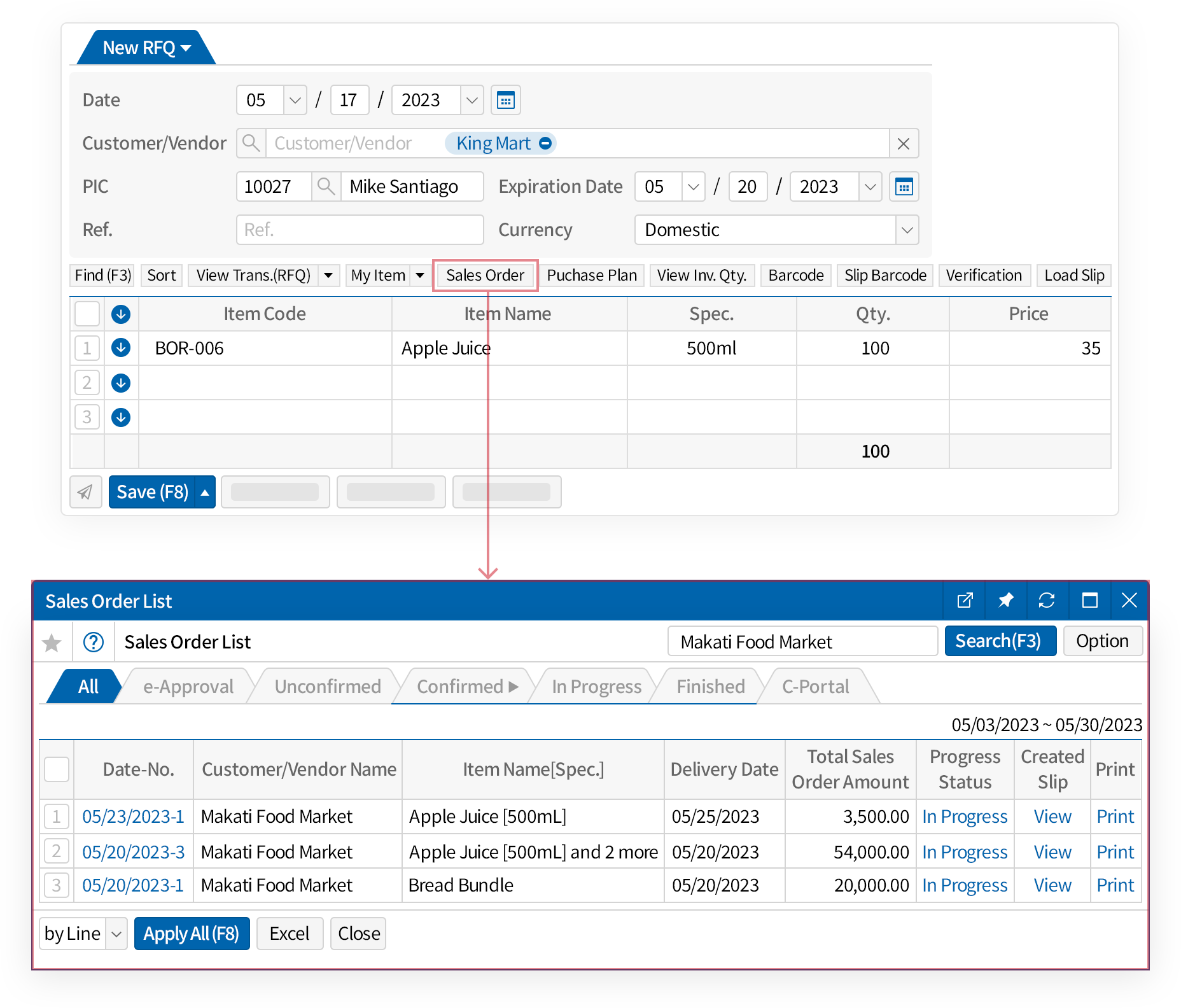Select the checkbox on the Bread Bundle row
This screenshot has width=1181, height=1008.
point(56,885)
